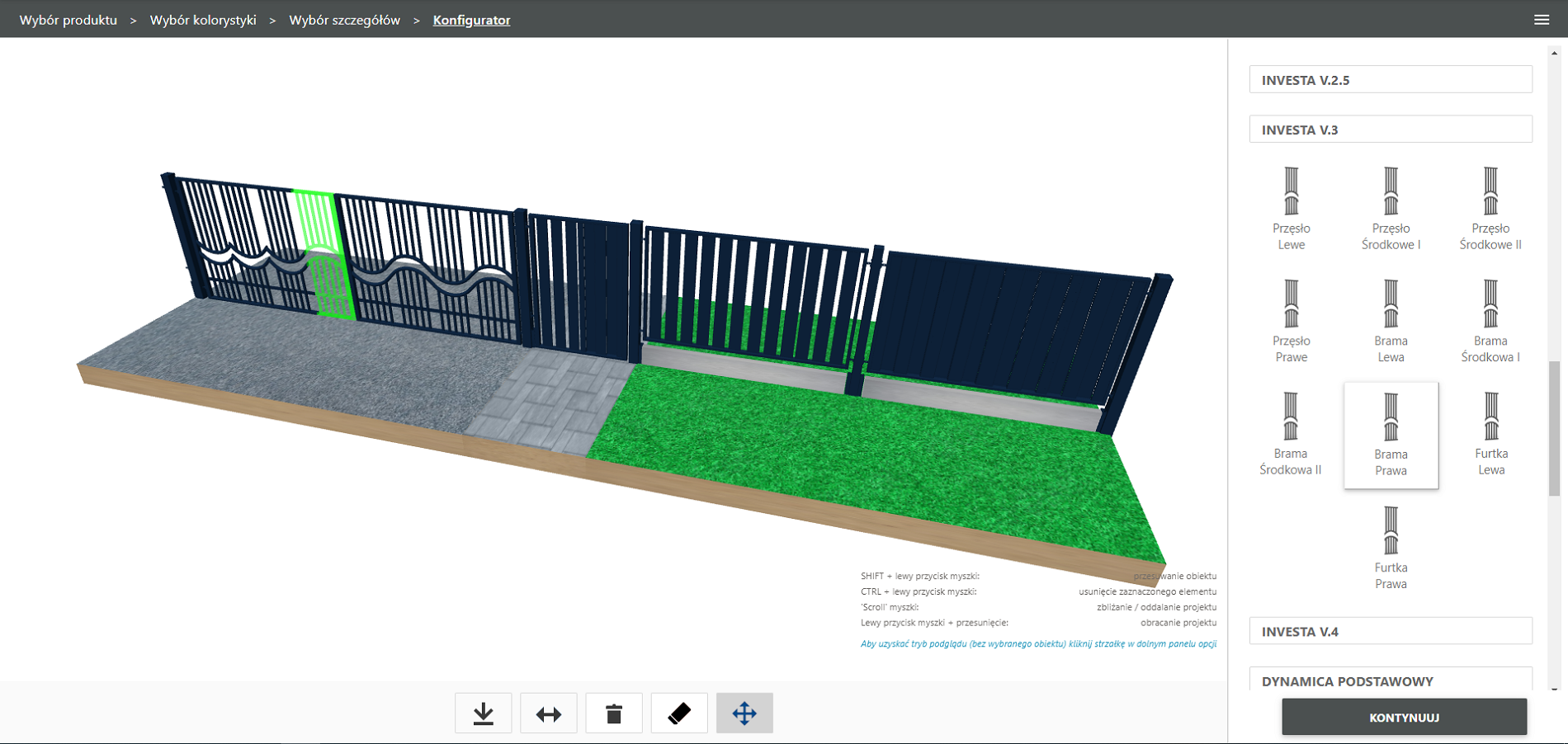Image resolution: width=1568 pixels, height=744 pixels.
Task: Open Wybór kolorystyki breadcrumb step
Action: (203, 20)
